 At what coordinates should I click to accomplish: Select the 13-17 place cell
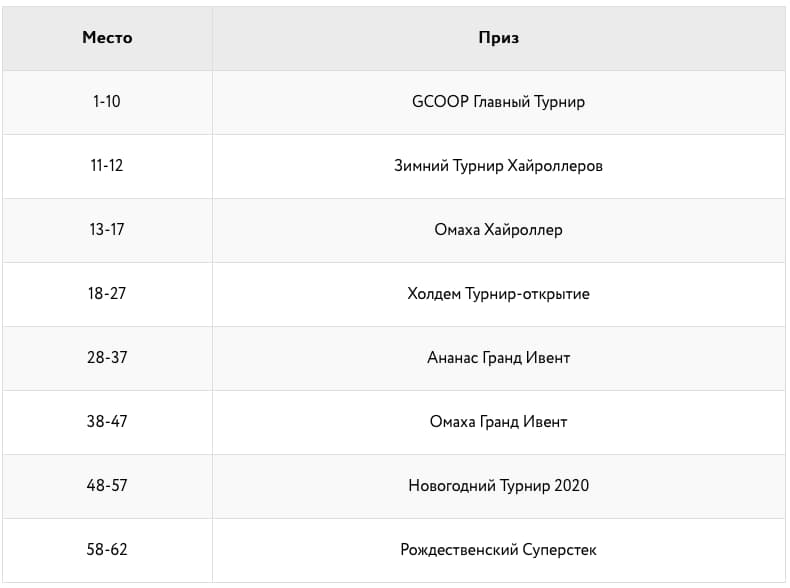point(107,230)
